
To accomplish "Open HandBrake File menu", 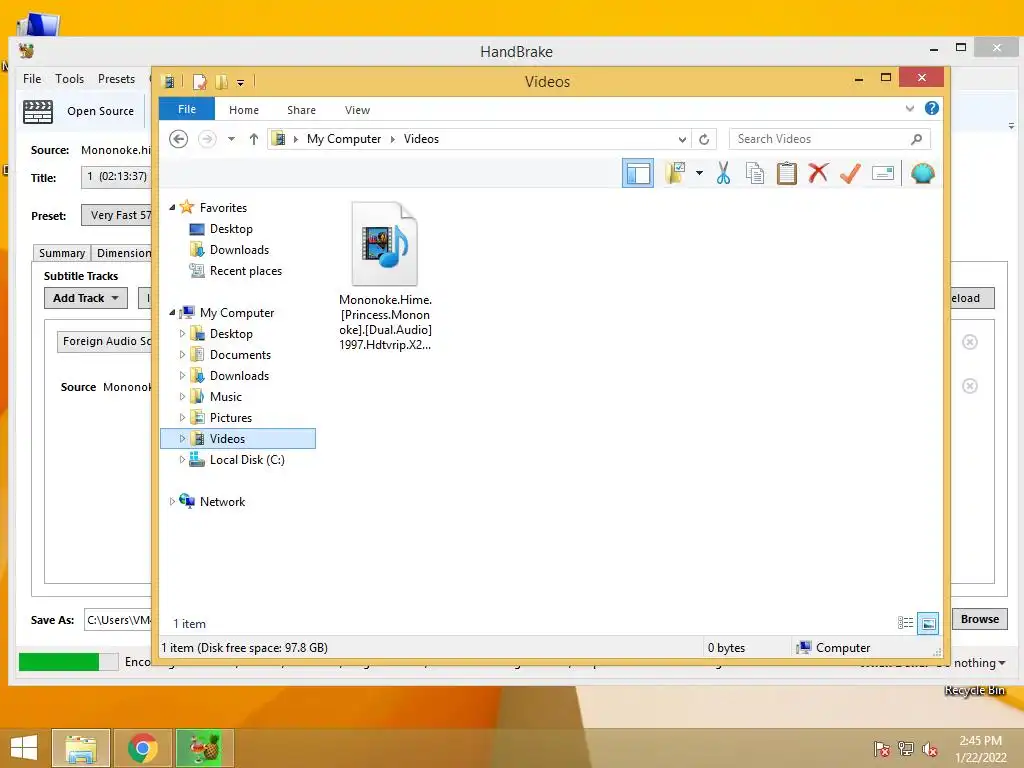I will (x=32, y=79).
